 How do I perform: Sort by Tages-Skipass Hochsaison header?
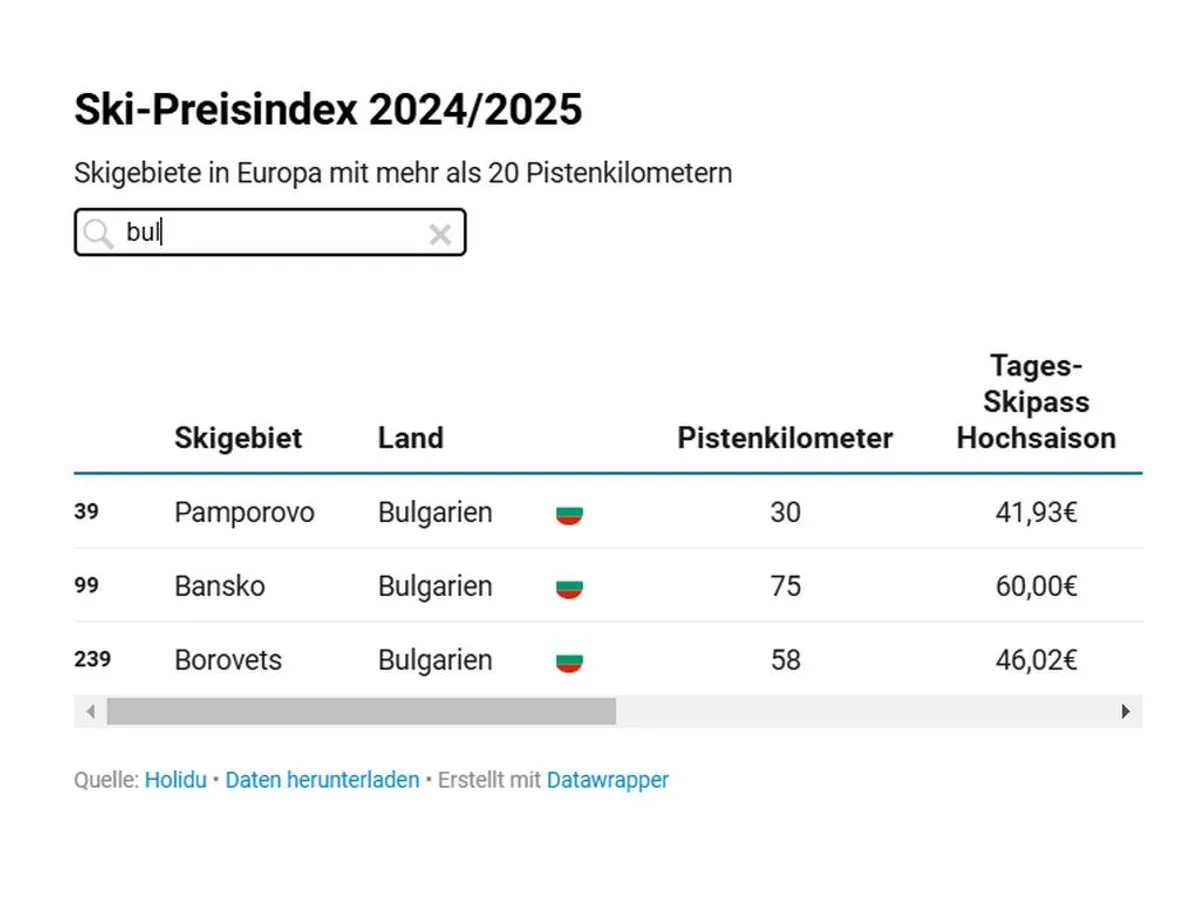1036,402
